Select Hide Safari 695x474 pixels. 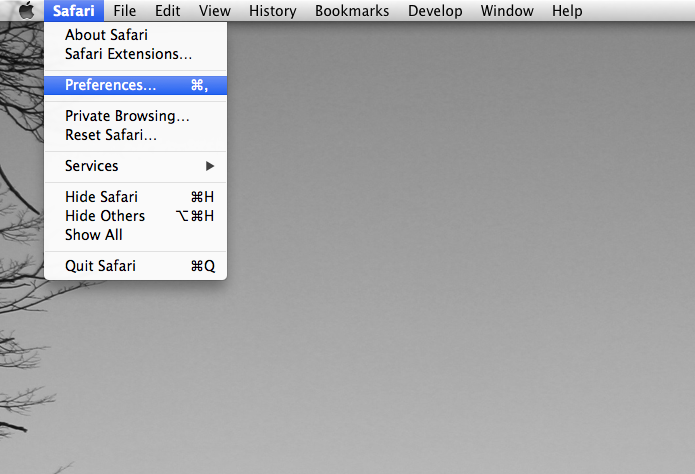pyautogui.click(x=136, y=196)
